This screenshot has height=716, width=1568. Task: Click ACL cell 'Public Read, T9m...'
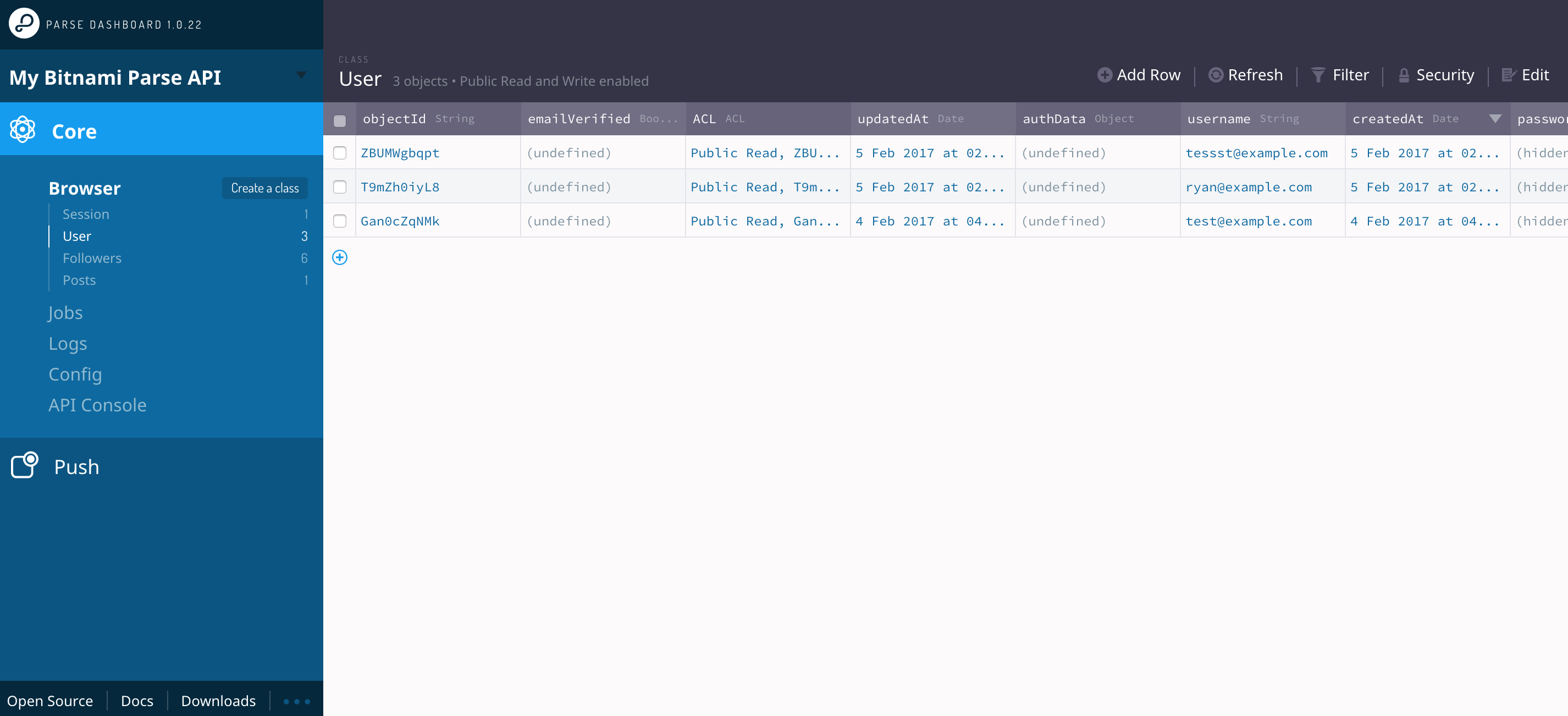coord(768,187)
